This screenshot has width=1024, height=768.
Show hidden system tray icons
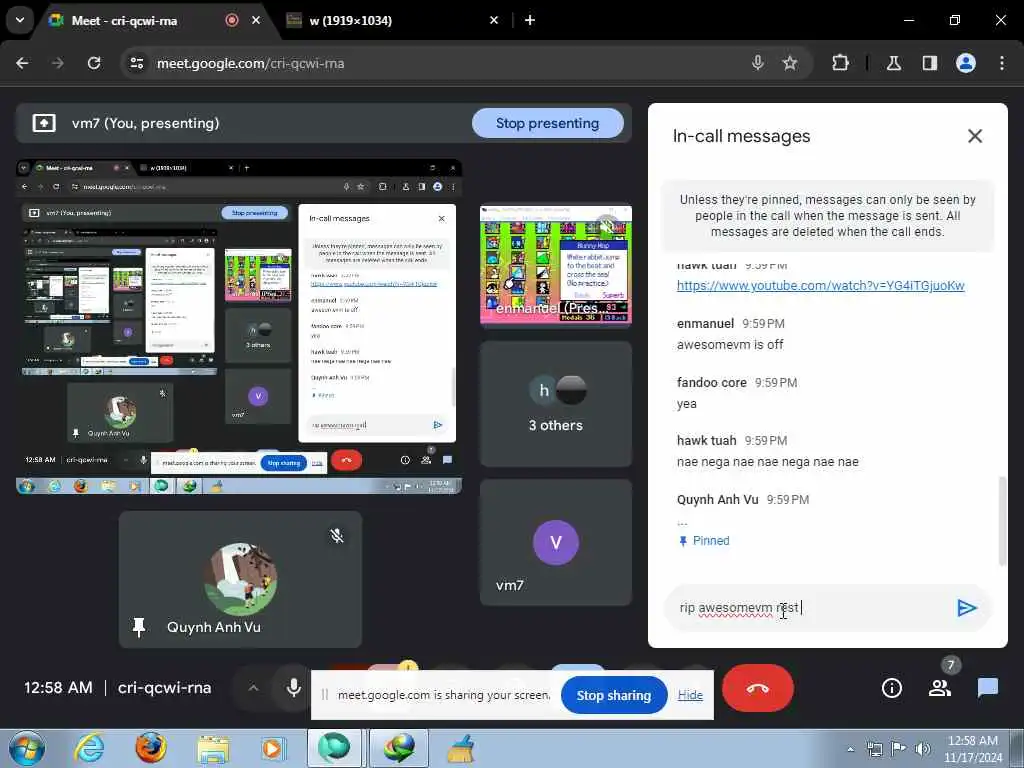point(850,749)
